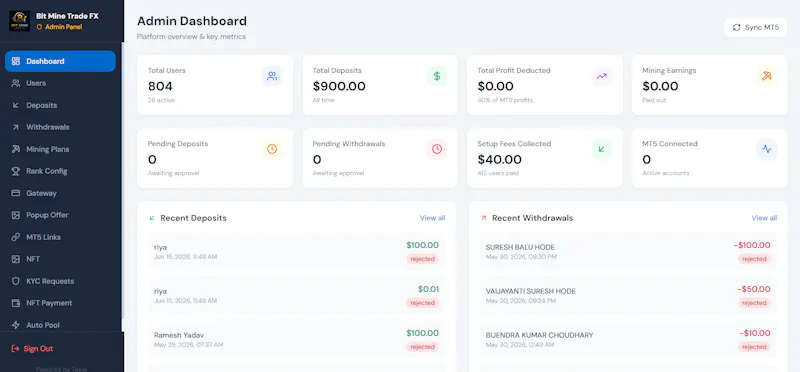This screenshot has width=800, height=372.
Task: Click the Pending Withdrawals clock icon
Action: (x=437, y=150)
